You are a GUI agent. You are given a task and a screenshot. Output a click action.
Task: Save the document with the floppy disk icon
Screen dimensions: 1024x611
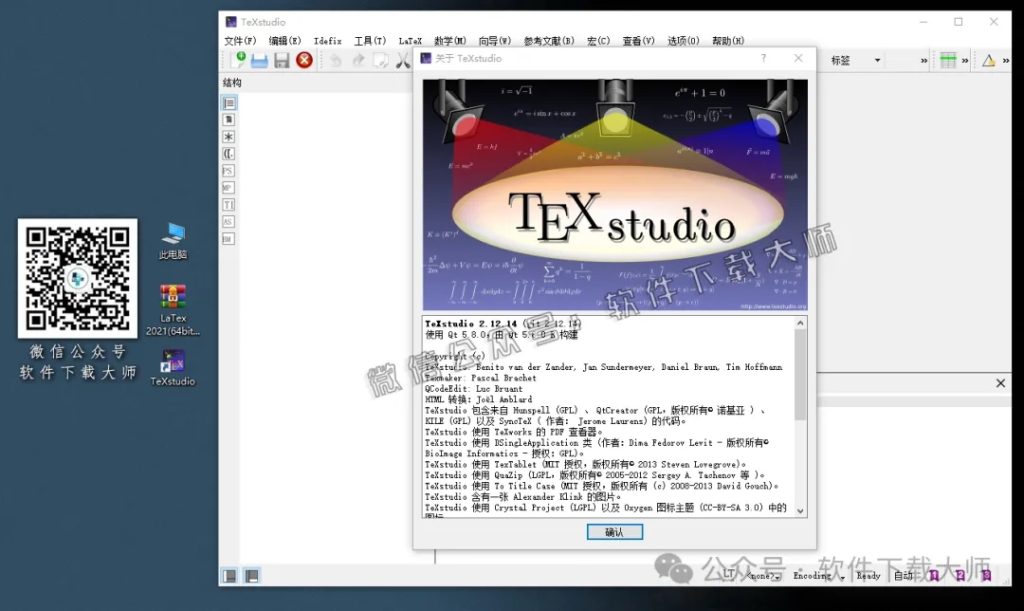(x=283, y=60)
